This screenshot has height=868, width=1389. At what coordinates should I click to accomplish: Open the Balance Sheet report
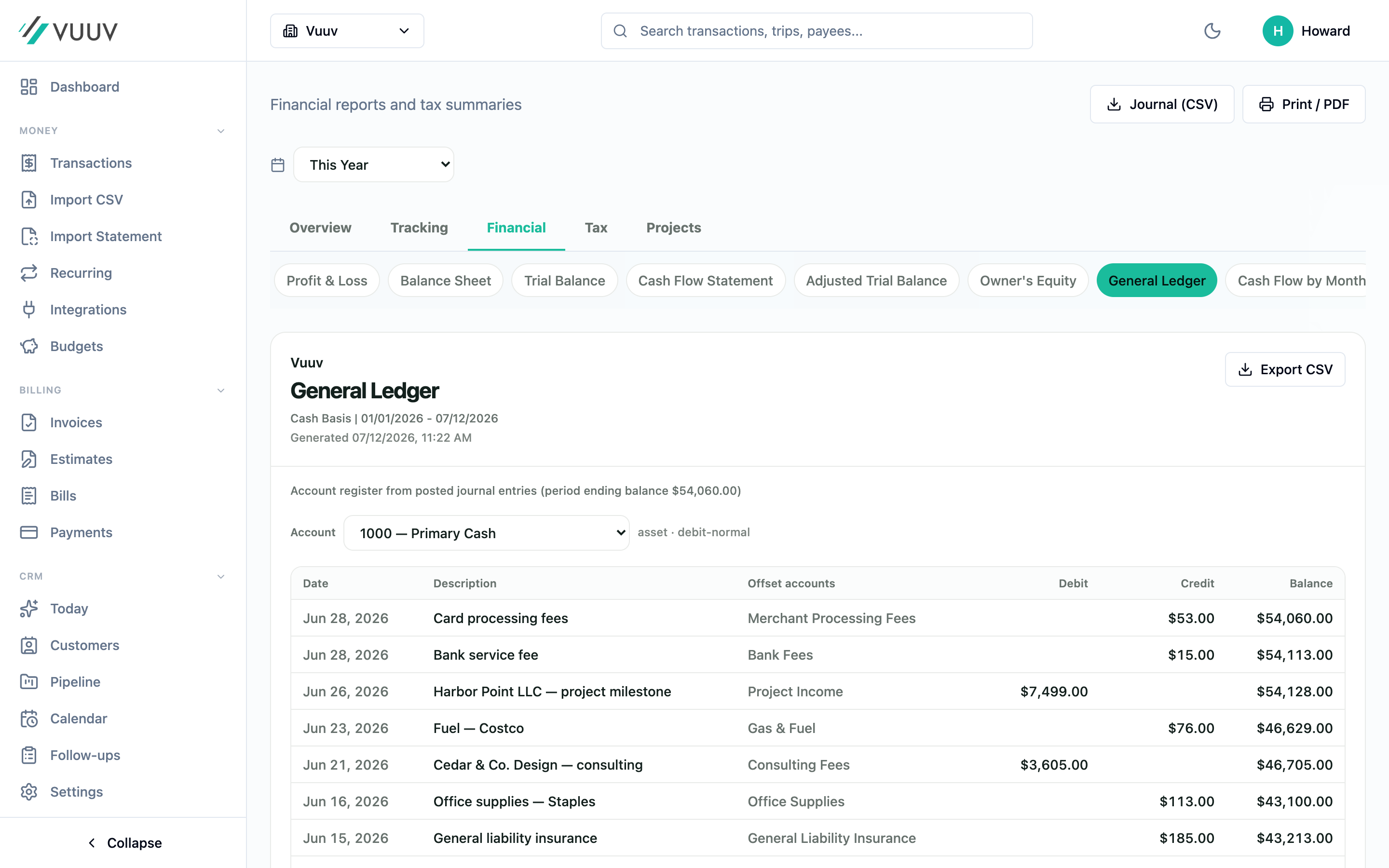[x=446, y=280]
